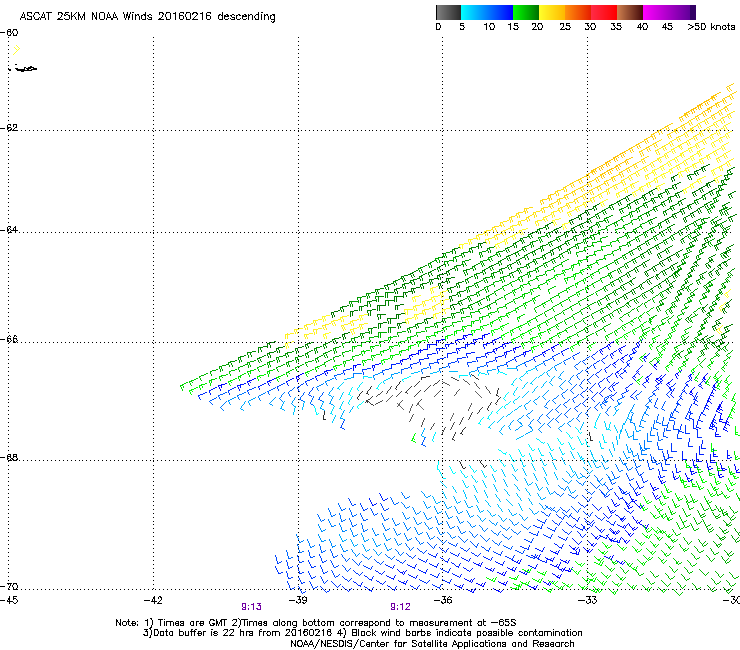Click the '>50 knots' legend label

coord(711,27)
